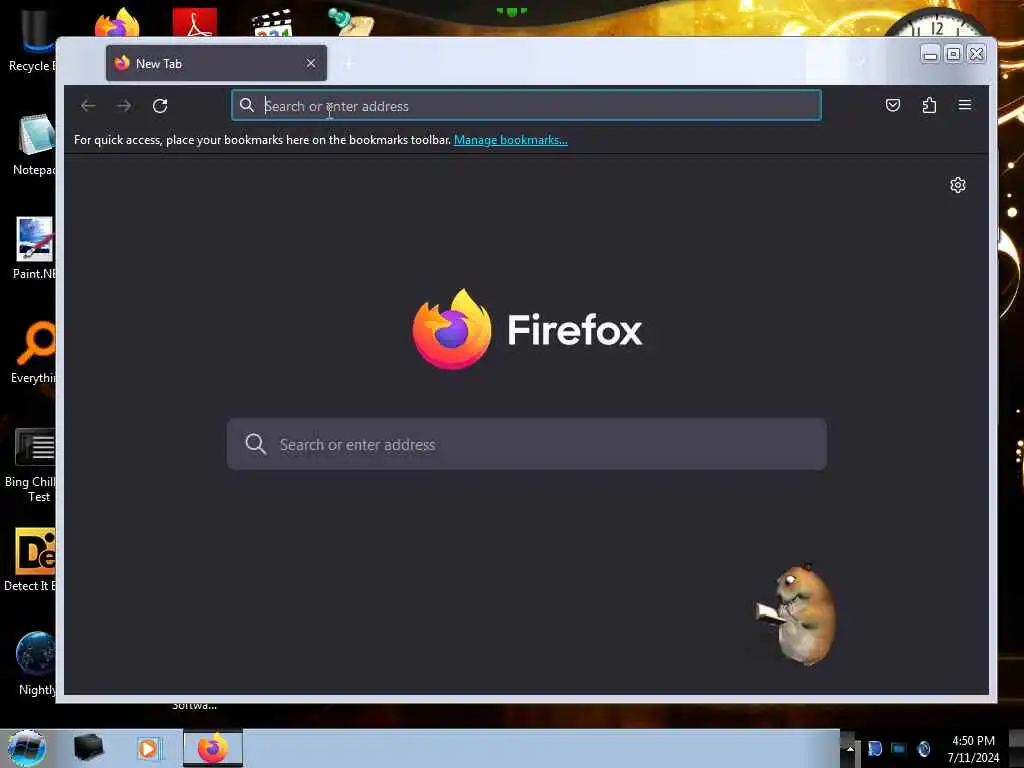Image resolution: width=1024 pixels, height=768 pixels.
Task: Click the round blue tray icon
Action: [923, 748]
